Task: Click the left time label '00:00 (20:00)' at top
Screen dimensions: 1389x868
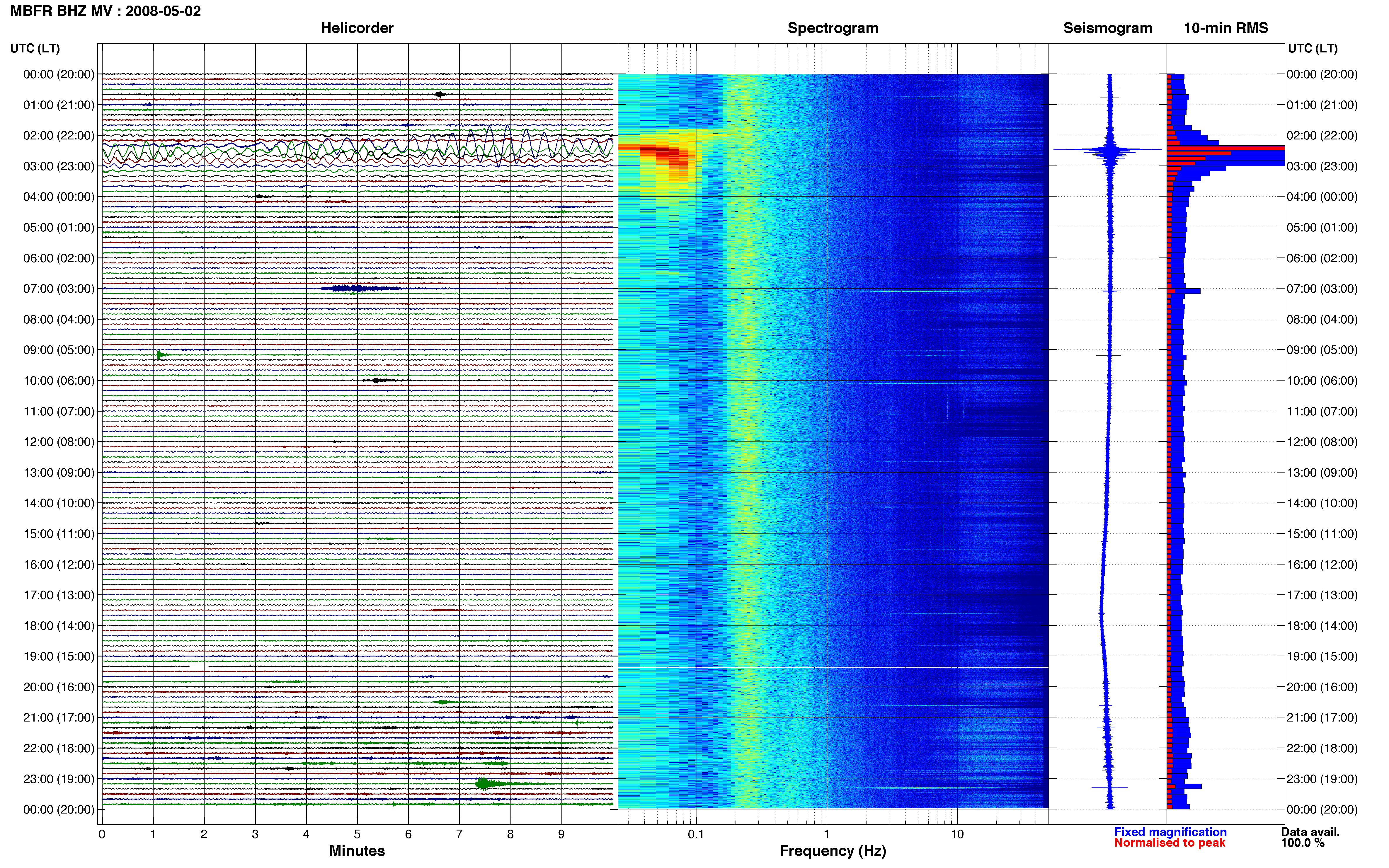Action: pyautogui.click(x=59, y=75)
